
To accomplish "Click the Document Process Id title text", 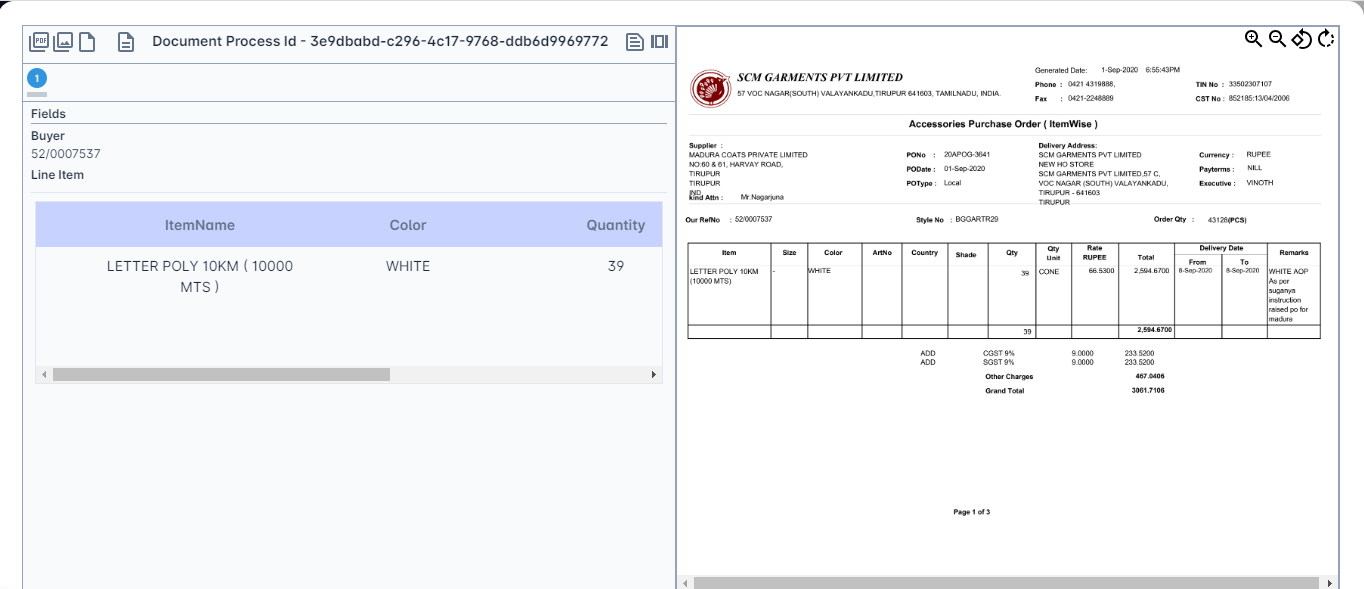I will pyautogui.click(x=380, y=41).
